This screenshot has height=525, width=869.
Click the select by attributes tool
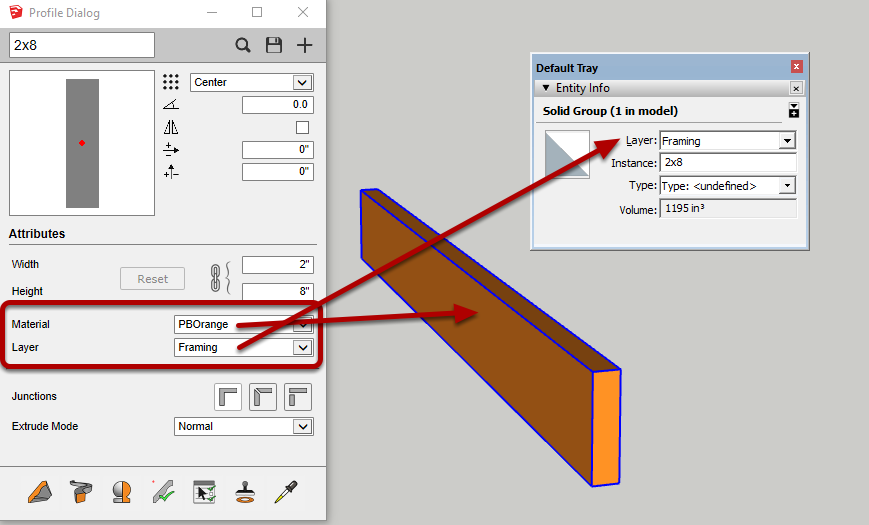tap(204, 492)
